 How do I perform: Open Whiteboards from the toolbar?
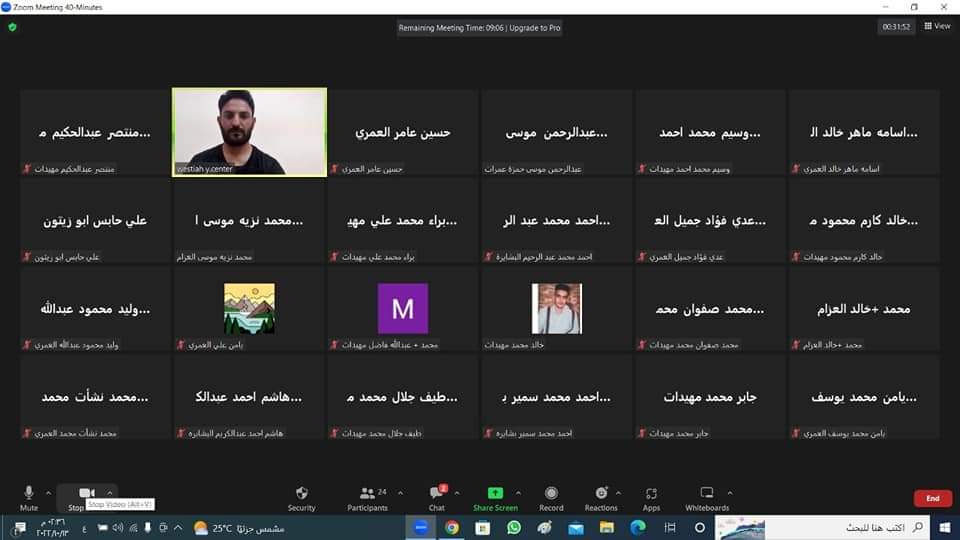point(707,496)
